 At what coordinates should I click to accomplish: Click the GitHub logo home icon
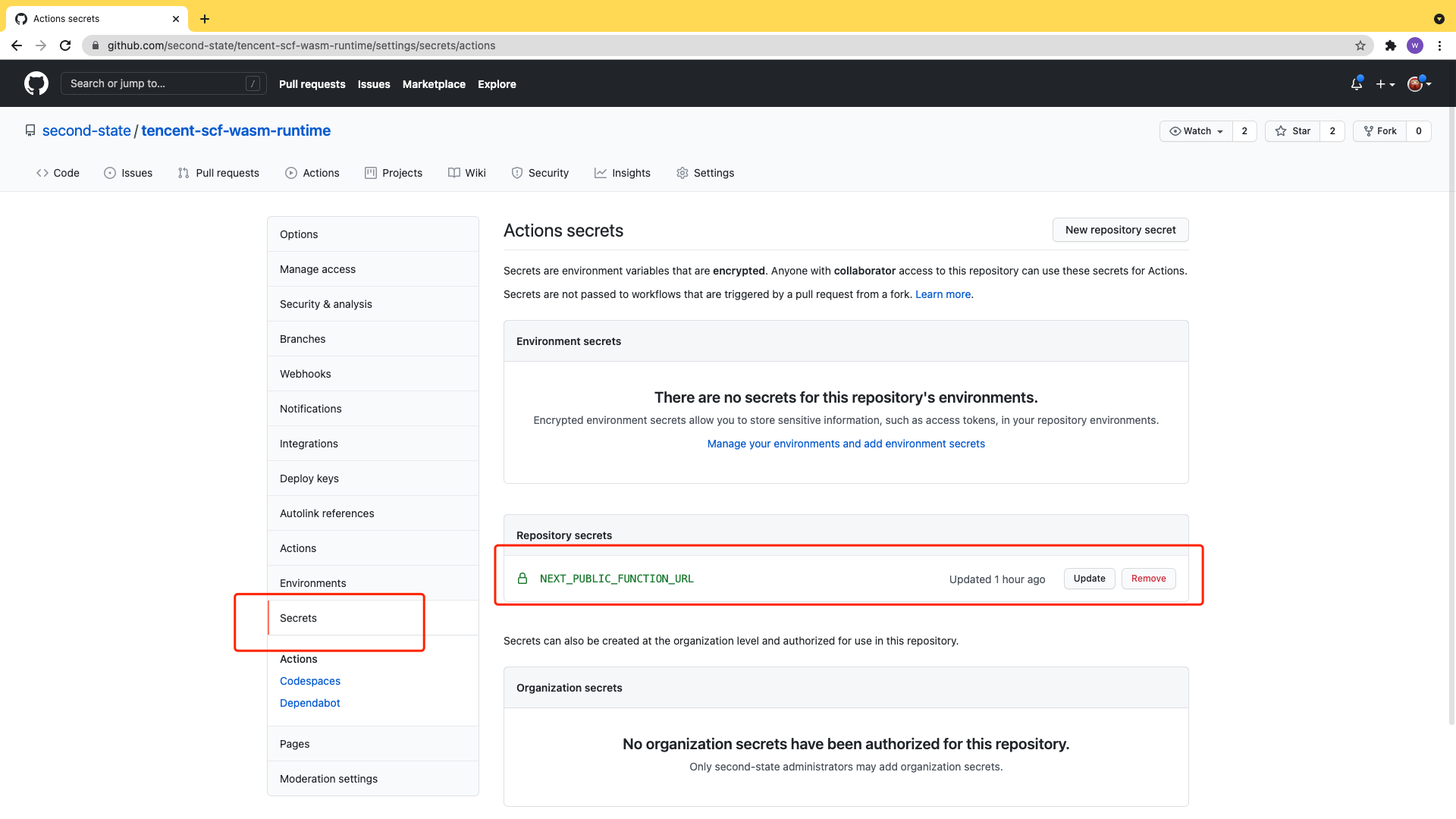36,83
